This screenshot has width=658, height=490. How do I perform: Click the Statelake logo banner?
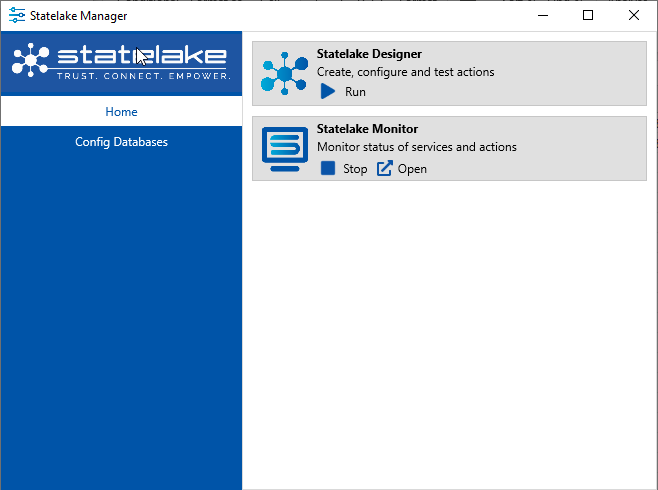(121, 62)
